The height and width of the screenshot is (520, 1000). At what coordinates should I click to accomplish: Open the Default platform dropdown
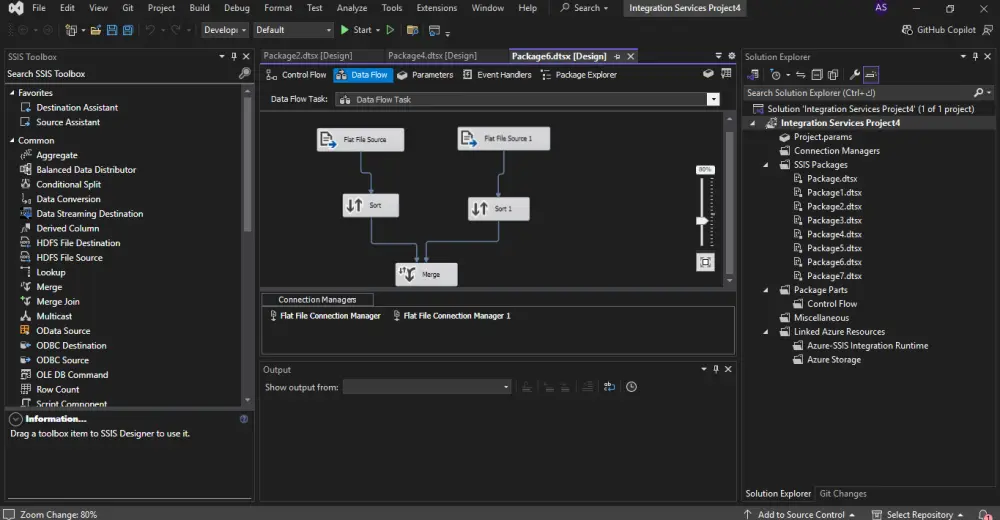[293, 30]
